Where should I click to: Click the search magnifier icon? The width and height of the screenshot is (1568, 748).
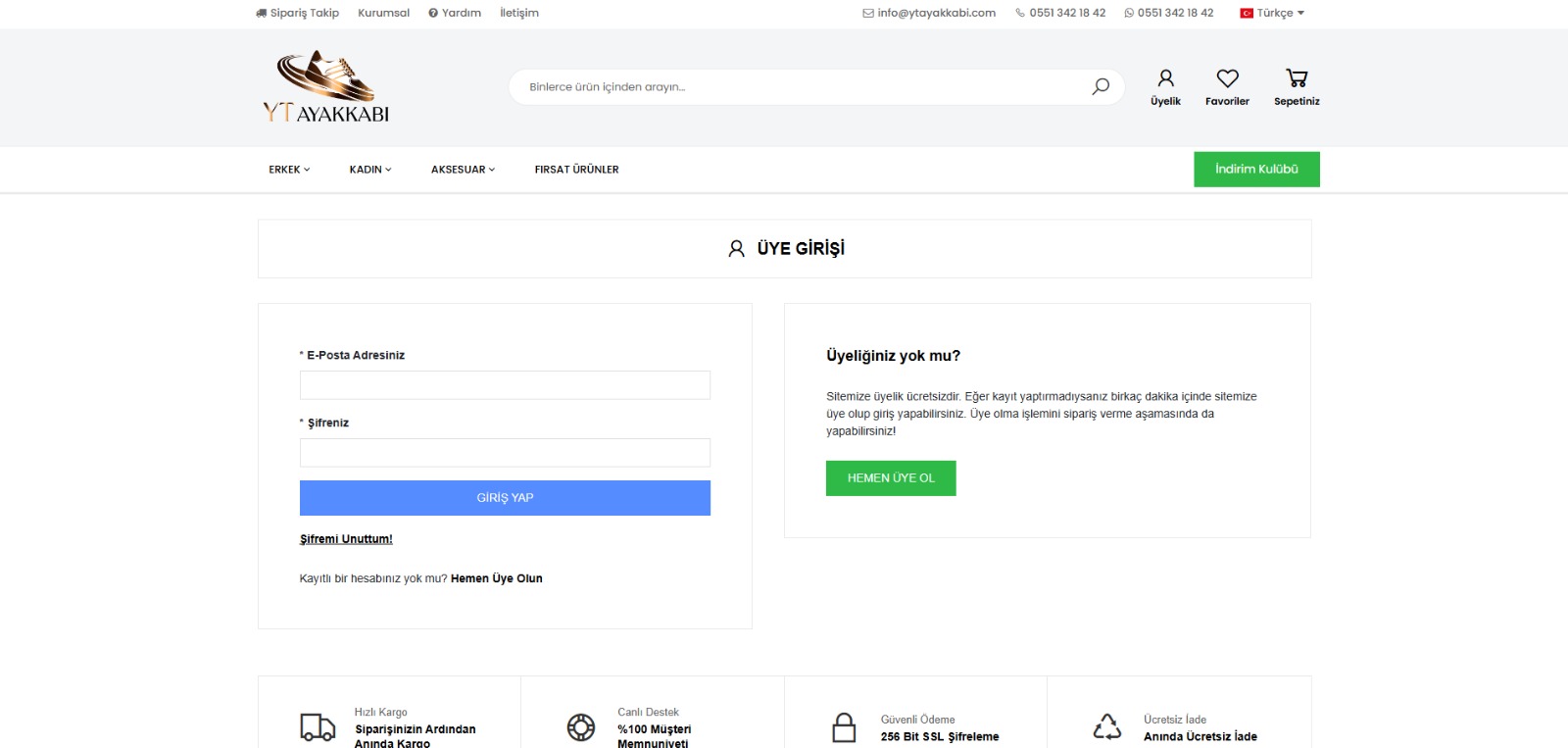click(x=1101, y=86)
